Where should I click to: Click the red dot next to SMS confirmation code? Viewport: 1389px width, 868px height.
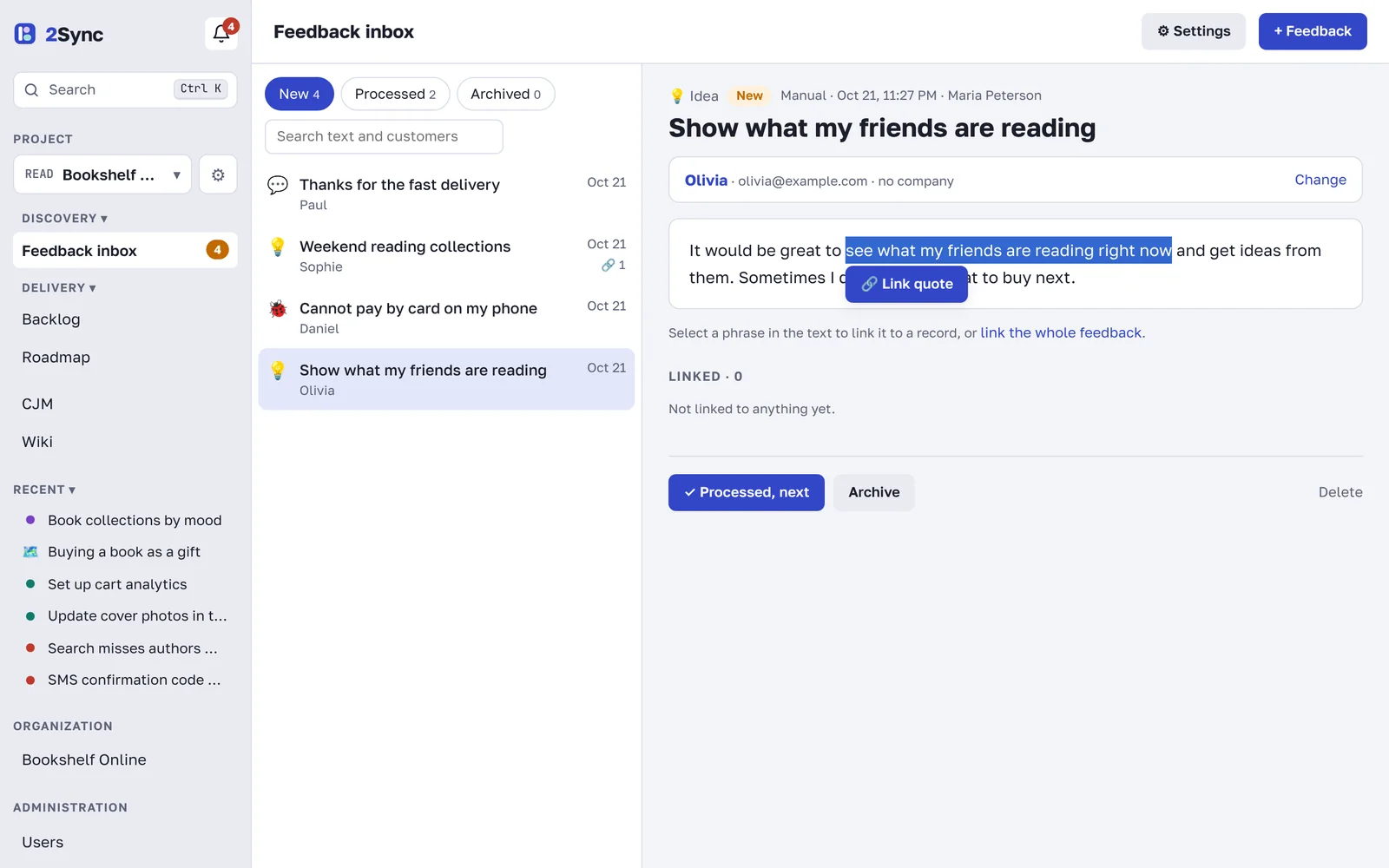(30, 680)
